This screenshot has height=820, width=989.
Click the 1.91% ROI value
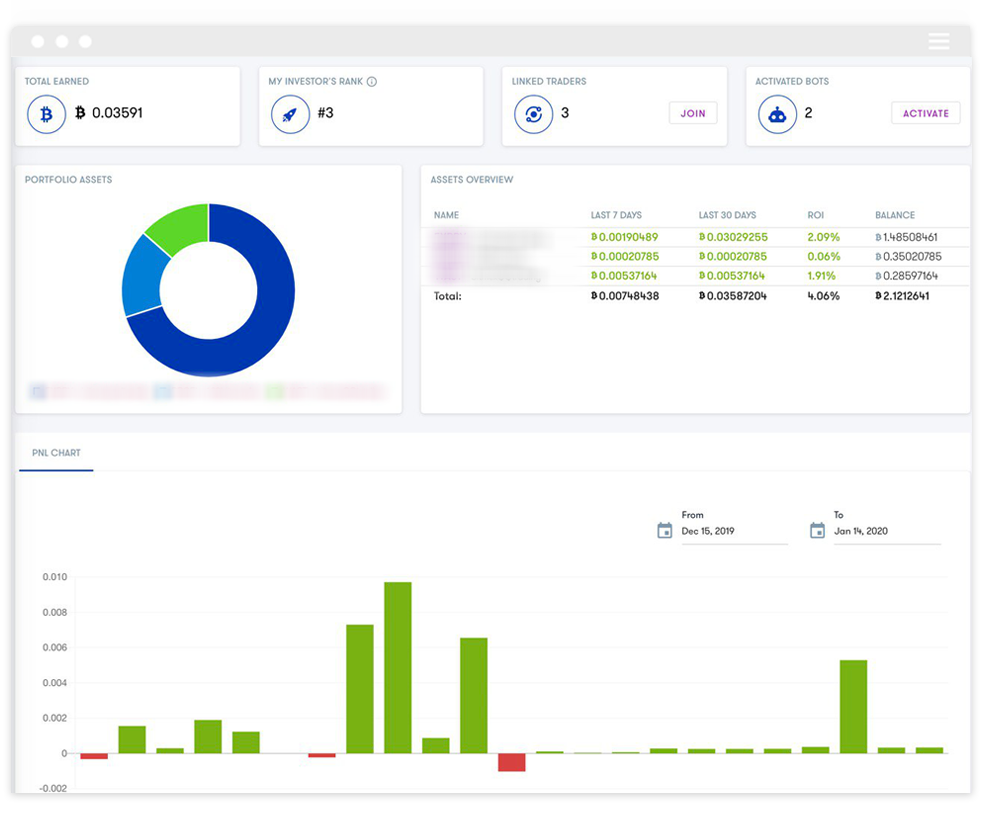tap(821, 276)
